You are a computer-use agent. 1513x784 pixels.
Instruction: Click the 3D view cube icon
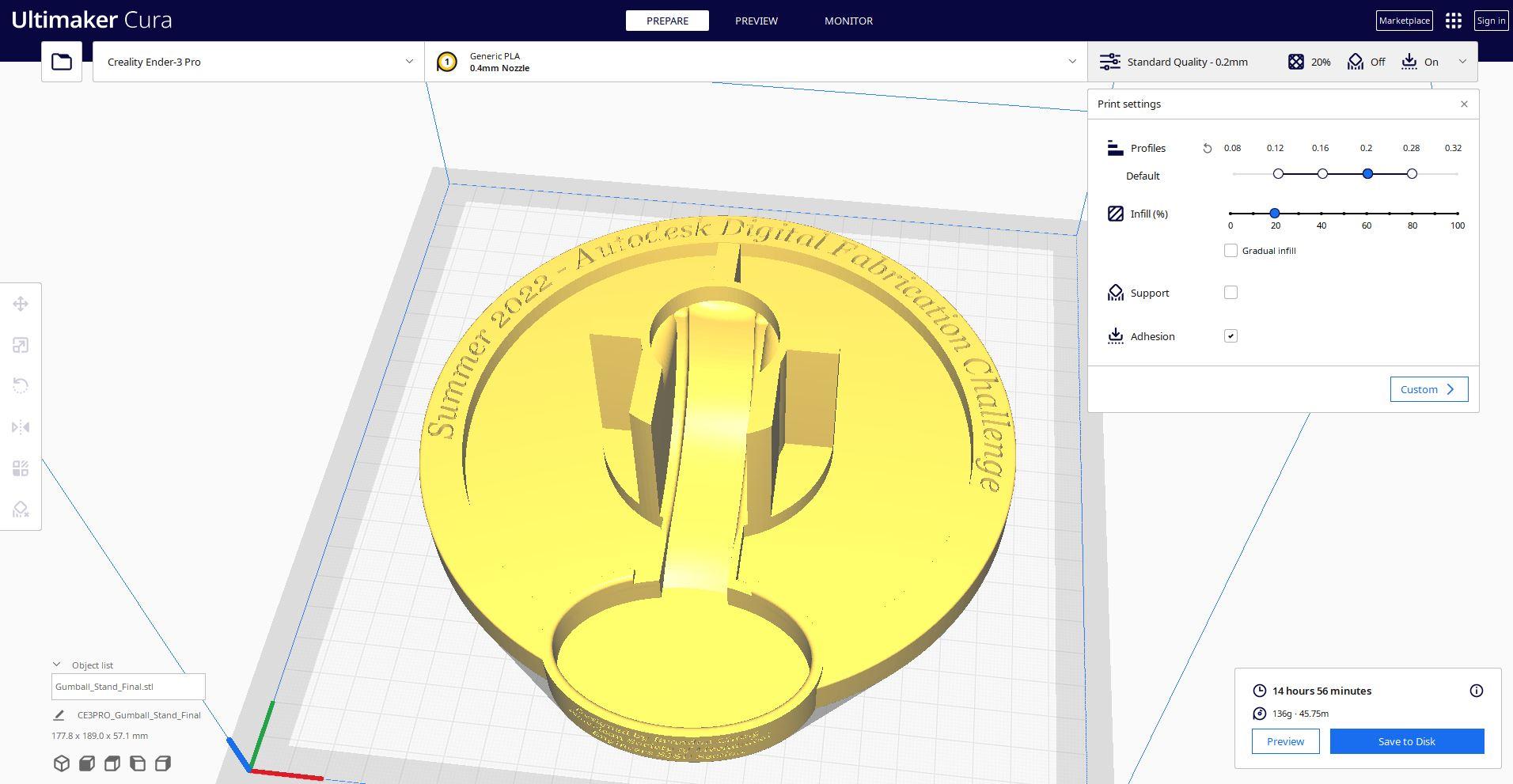tap(62, 763)
